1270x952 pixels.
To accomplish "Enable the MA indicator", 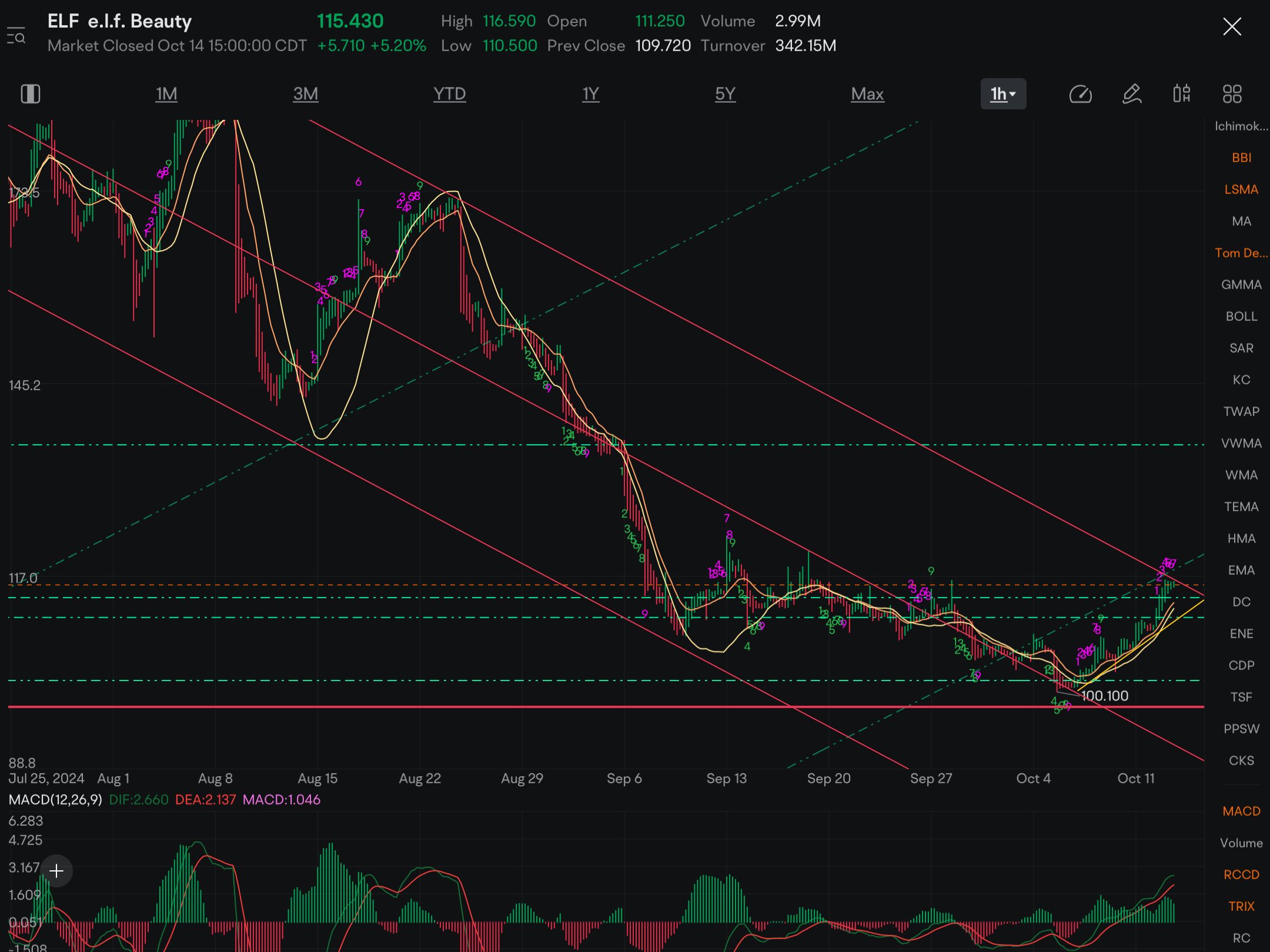I will [x=1241, y=222].
